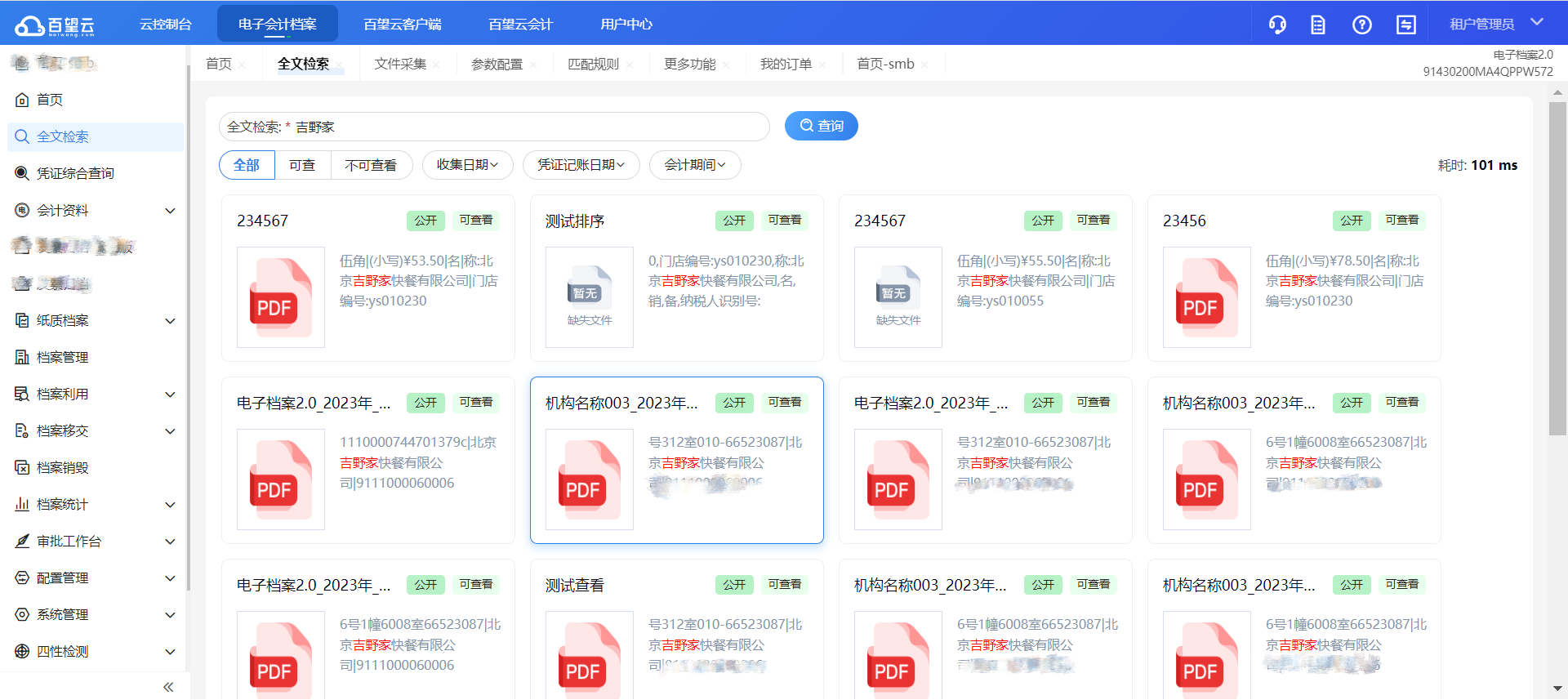Click the 凭证综合查询 search icon
Viewport: 1568px width, 700px height.
click(22, 173)
